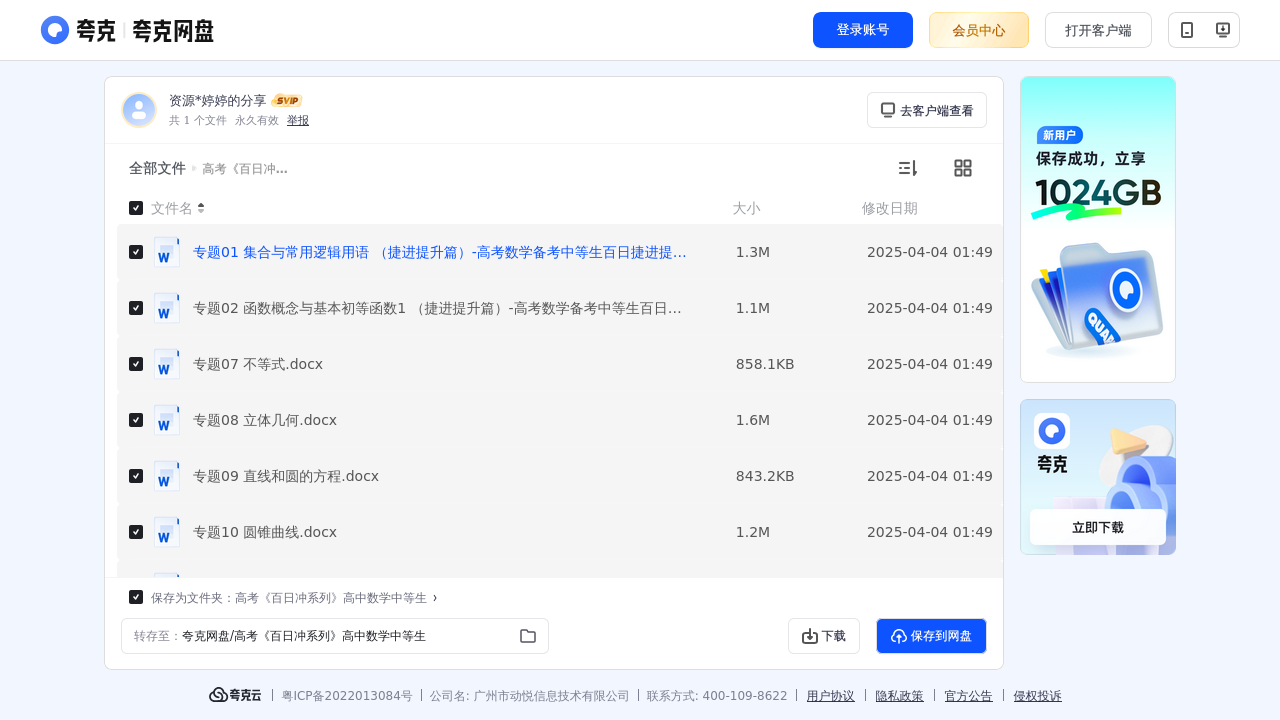The image size is (1280, 720).
Task: Open file 专题02 函数概念与基本初等函数1
Action: 438,308
